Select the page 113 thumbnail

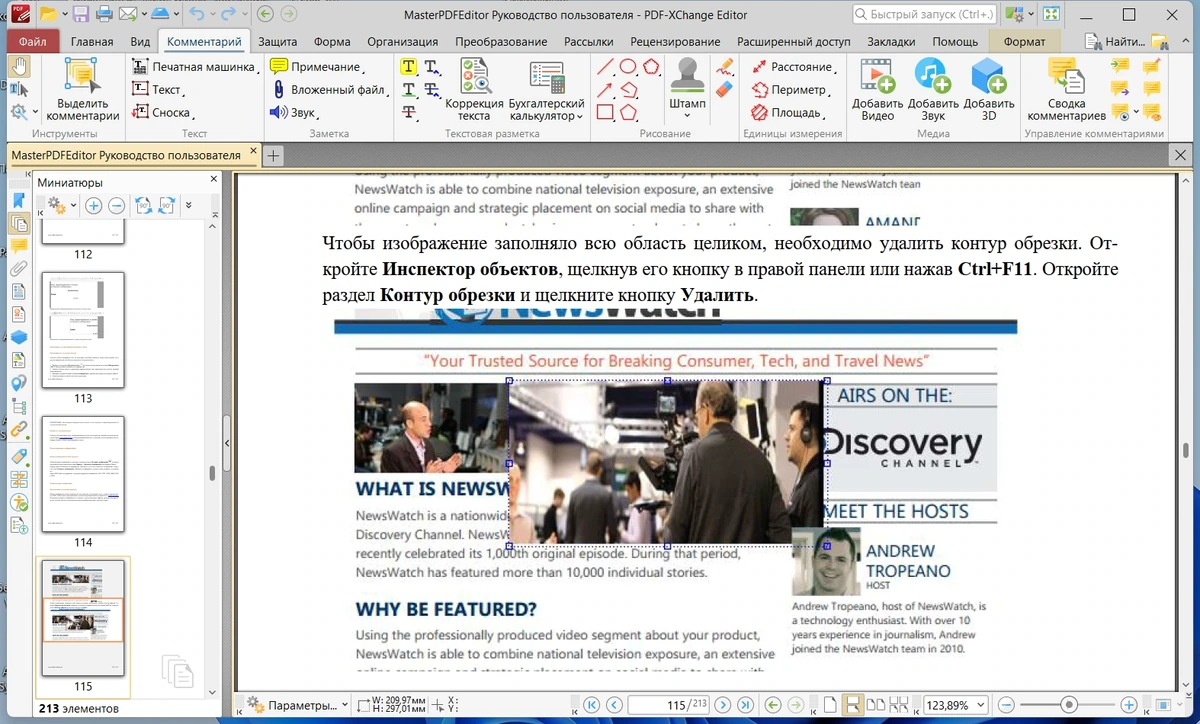83,329
